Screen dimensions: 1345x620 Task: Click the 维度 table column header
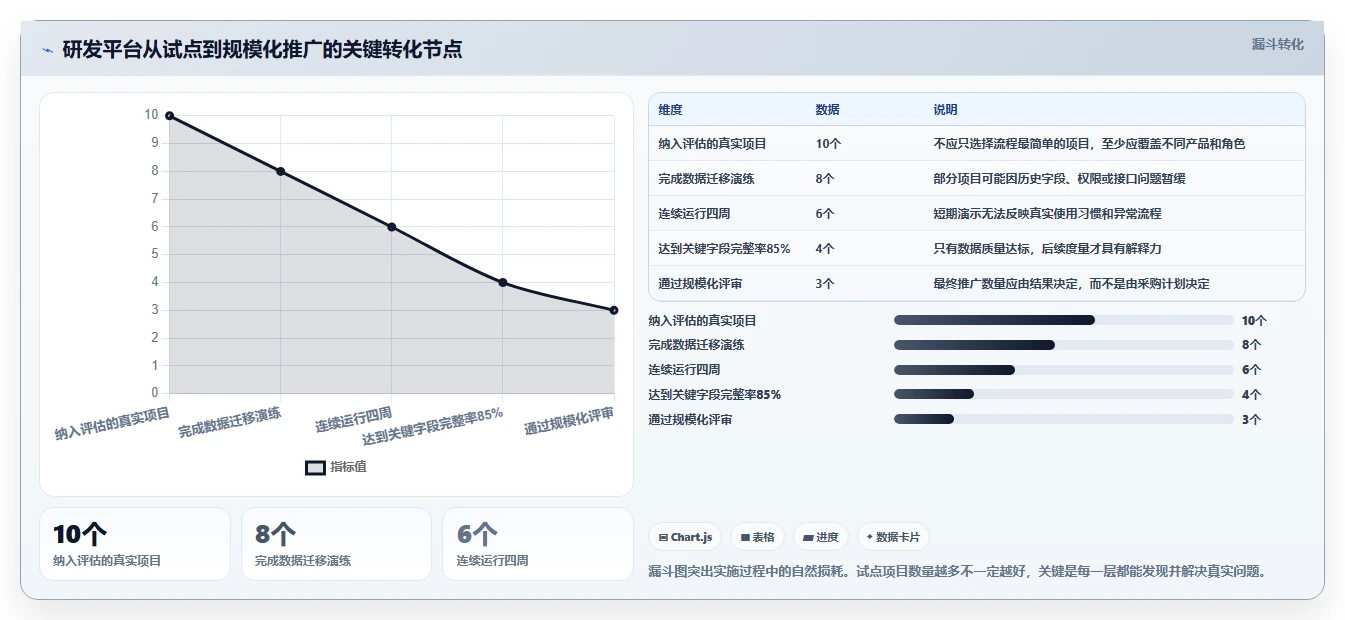[670, 110]
